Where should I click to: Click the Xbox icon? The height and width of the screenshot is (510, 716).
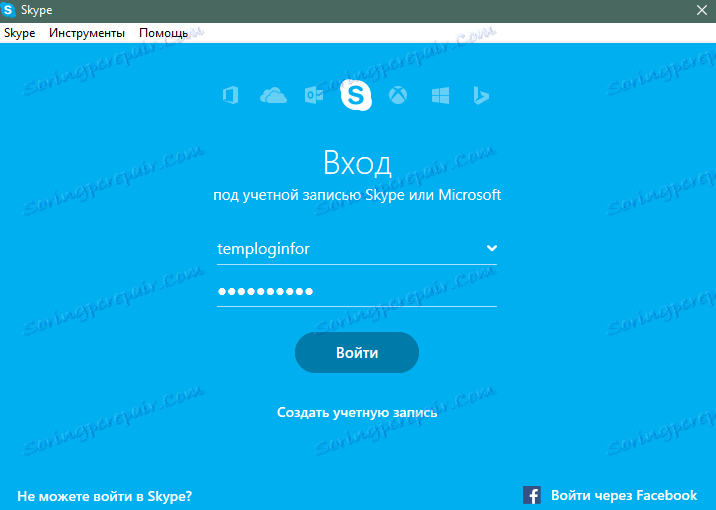398,96
